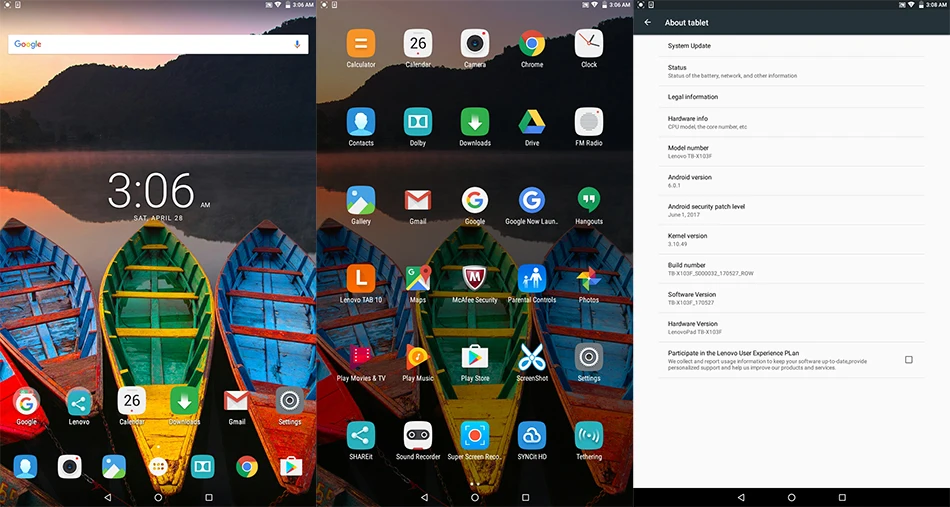Tick the Lenovo User Experience Plan checkbox
950x507 pixels.
tap(908, 360)
